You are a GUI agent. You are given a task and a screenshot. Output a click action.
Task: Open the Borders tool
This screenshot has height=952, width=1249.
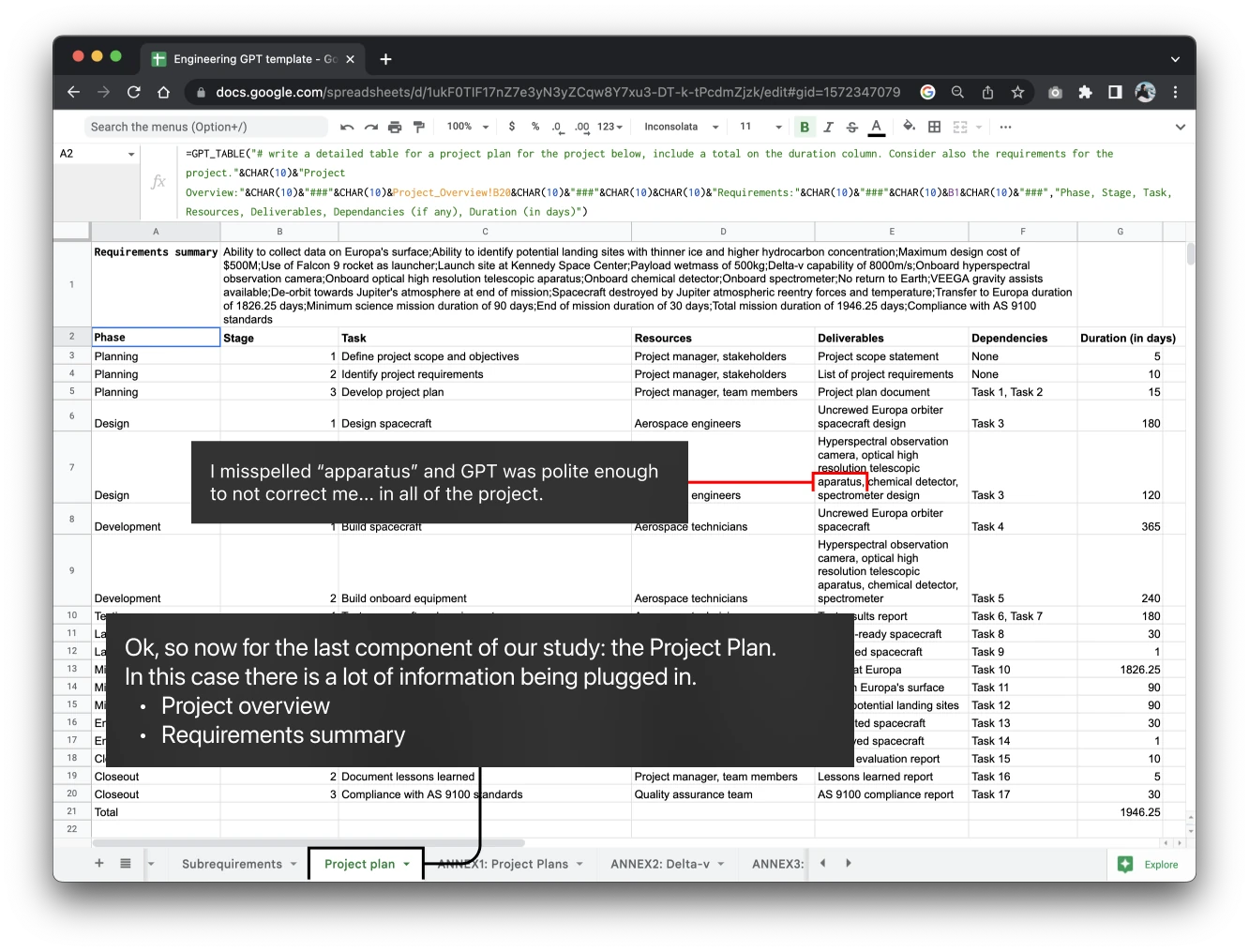pyautogui.click(x=934, y=127)
